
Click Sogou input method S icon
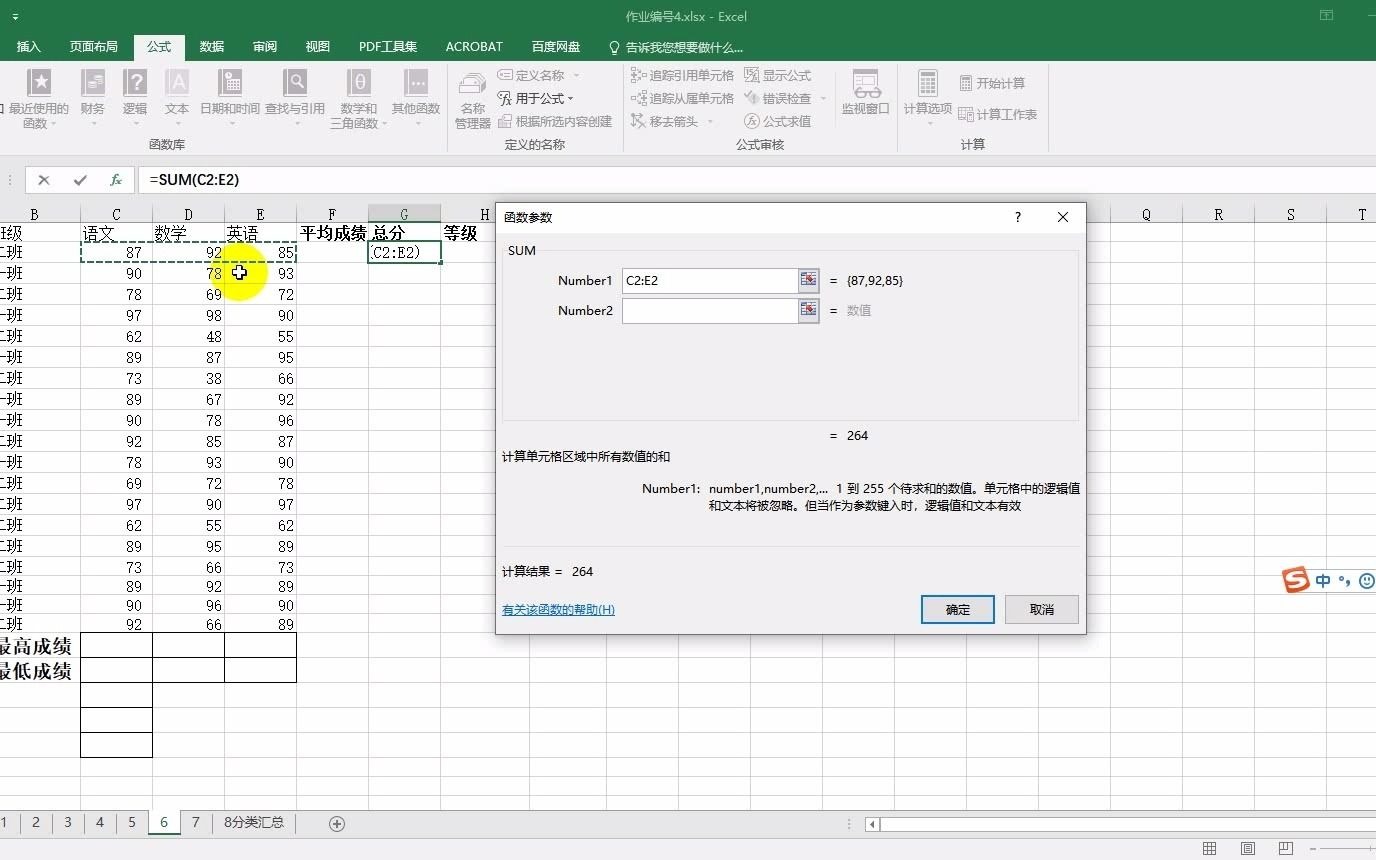click(x=1297, y=580)
